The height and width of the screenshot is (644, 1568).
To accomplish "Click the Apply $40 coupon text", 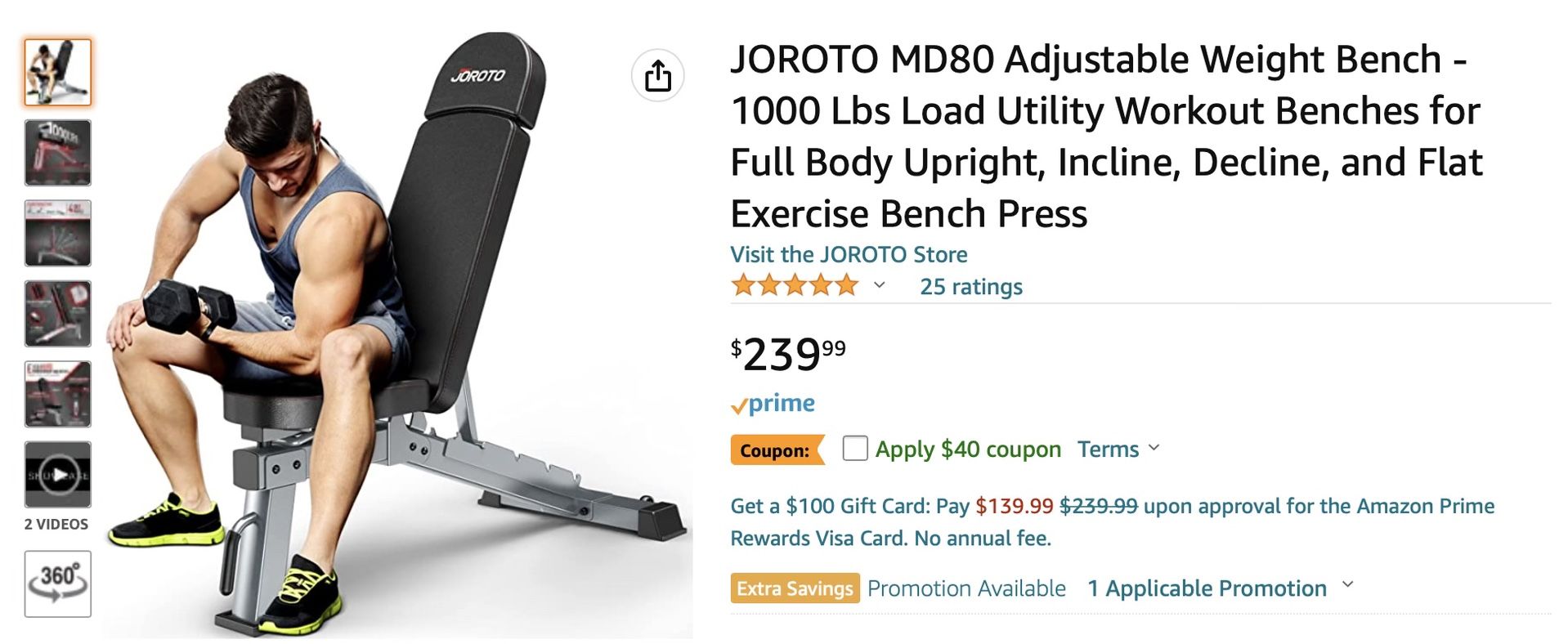I will click(968, 449).
